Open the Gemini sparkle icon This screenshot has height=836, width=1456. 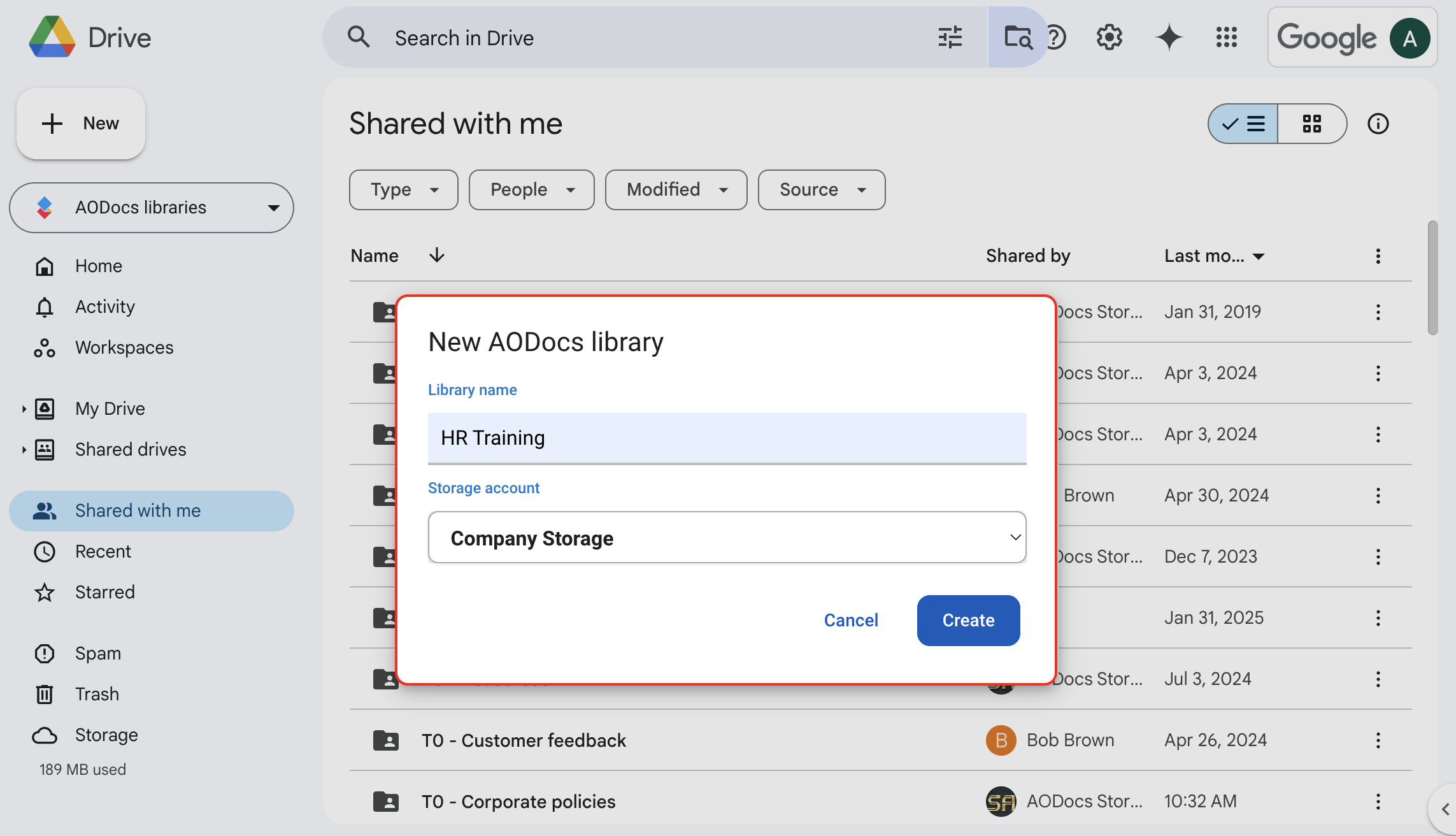1169,37
